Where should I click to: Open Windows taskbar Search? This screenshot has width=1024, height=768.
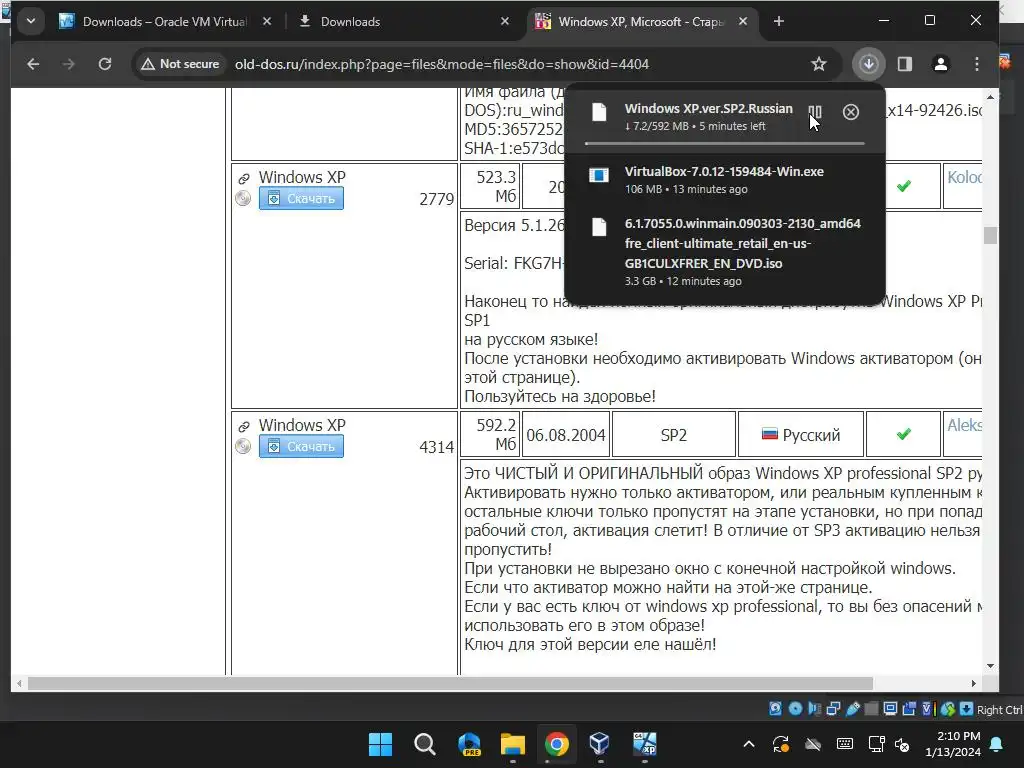click(x=424, y=744)
